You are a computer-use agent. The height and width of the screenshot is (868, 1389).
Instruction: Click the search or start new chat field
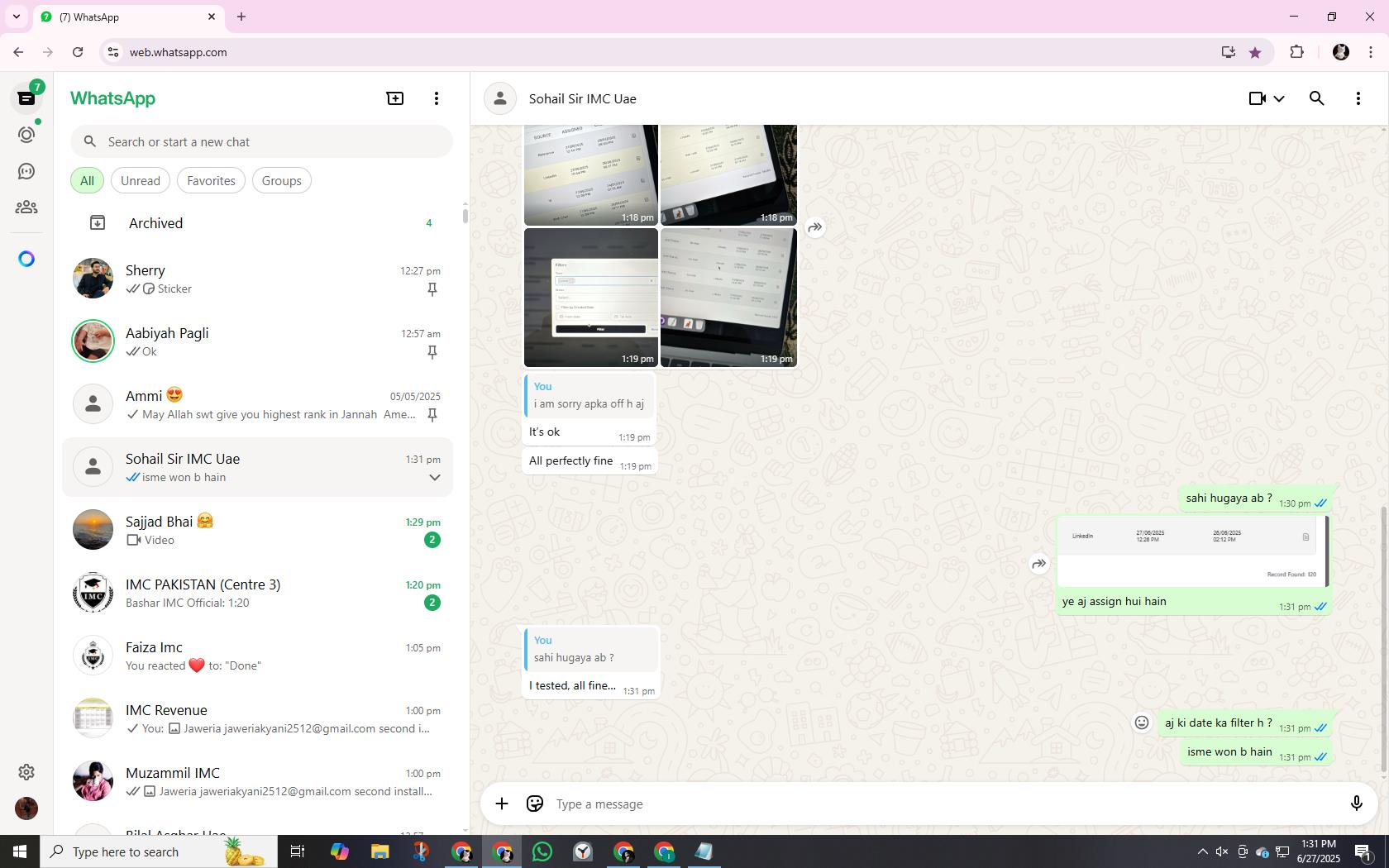[261, 141]
